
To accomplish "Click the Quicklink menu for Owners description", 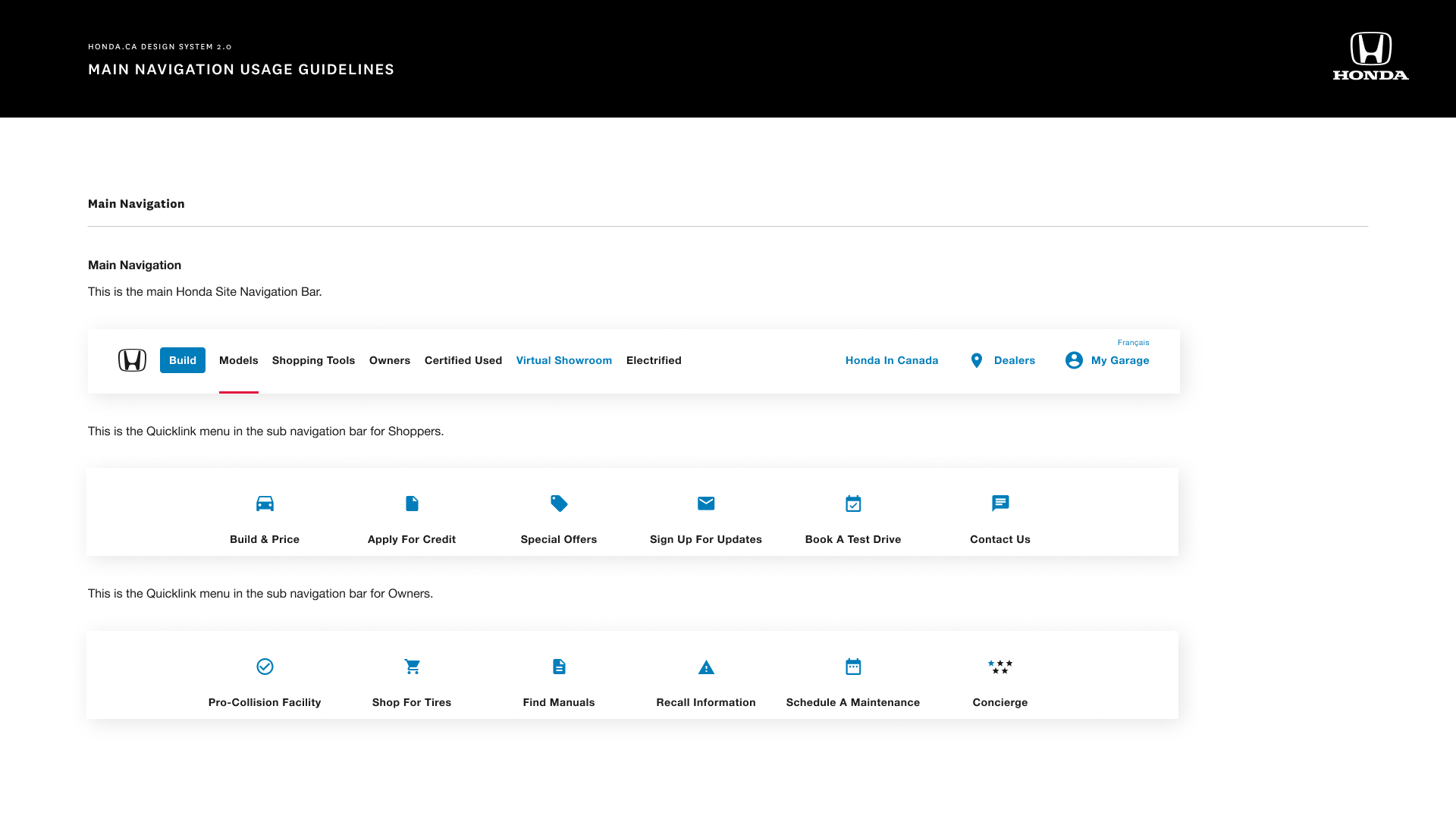I will coord(261,594).
